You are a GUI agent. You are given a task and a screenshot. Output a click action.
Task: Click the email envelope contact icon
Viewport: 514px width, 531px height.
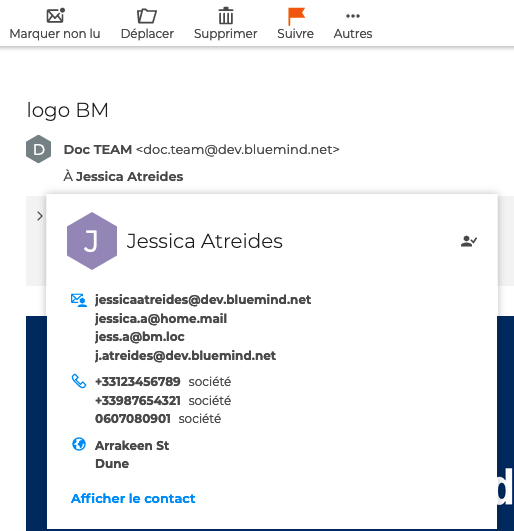click(x=79, y=300)
